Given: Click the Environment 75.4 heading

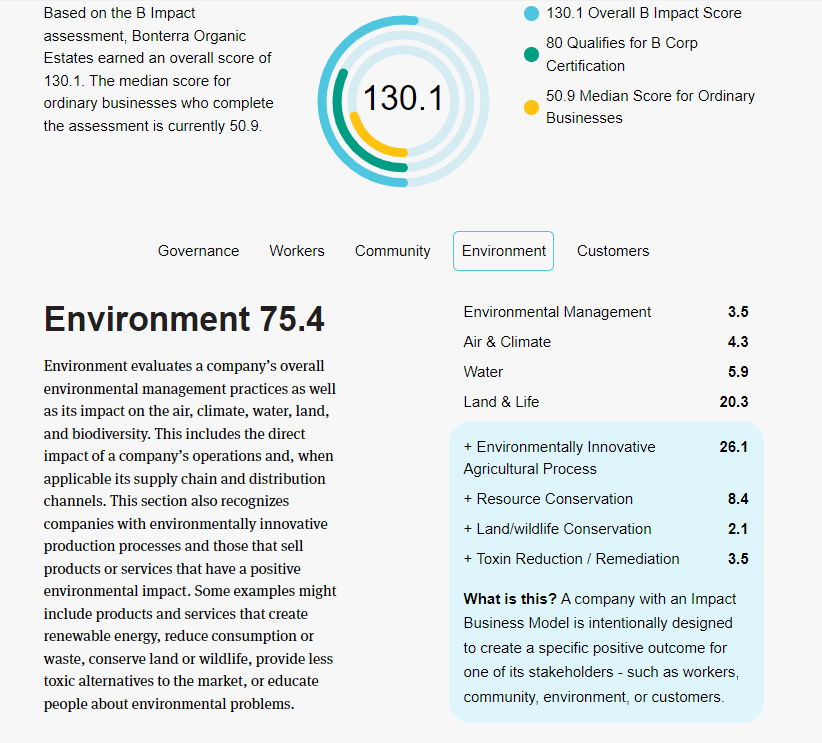Looking at the screenshot, I should [x=184, y=319].
